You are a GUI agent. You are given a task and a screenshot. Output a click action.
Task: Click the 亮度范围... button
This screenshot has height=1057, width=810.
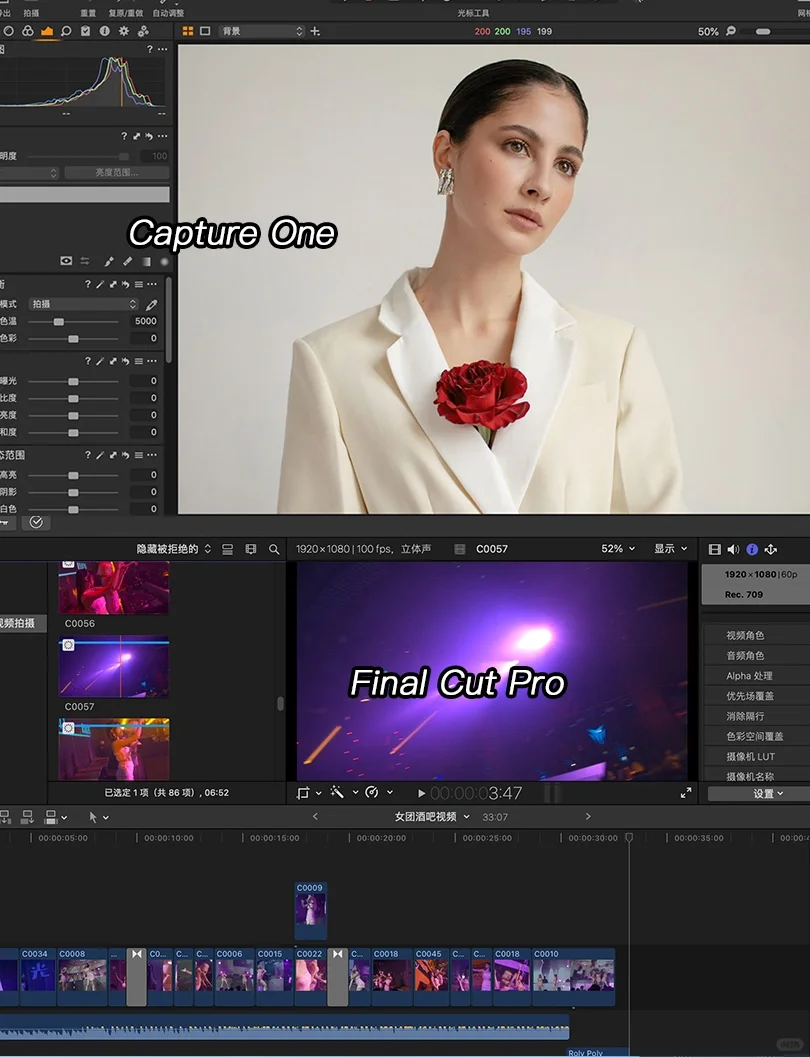117,173
